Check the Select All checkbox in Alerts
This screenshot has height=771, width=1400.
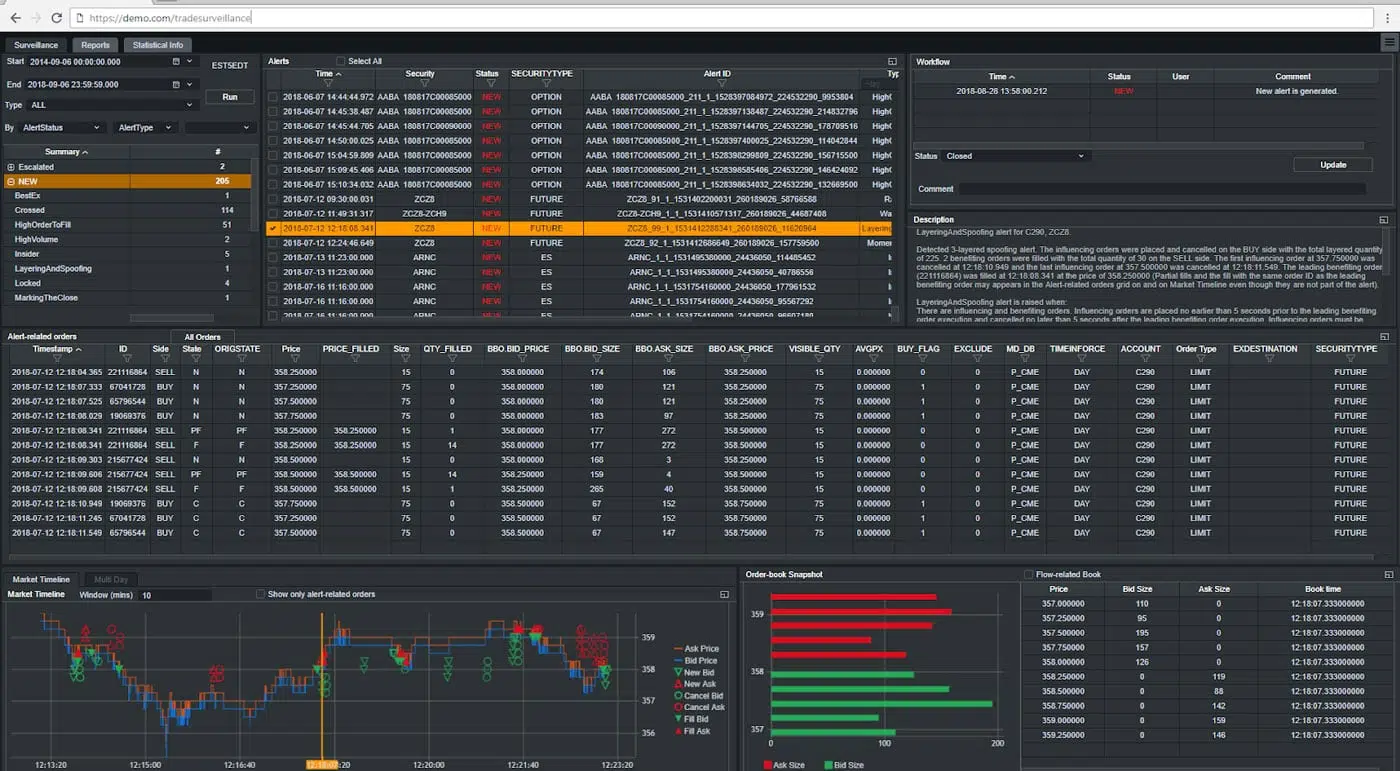click(x=341, y=62)
